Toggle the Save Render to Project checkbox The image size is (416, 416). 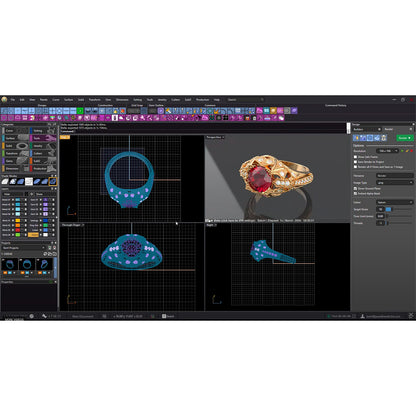click(x=355, y=162)
